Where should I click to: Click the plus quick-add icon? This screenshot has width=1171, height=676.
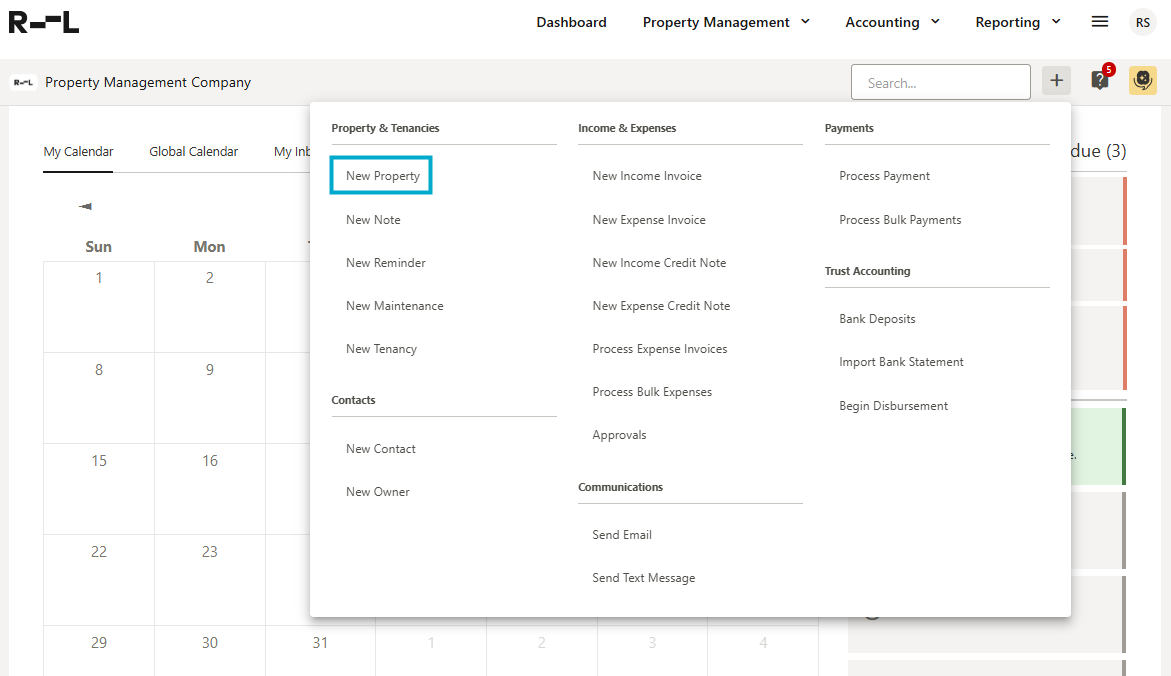tap(1056, 81)
